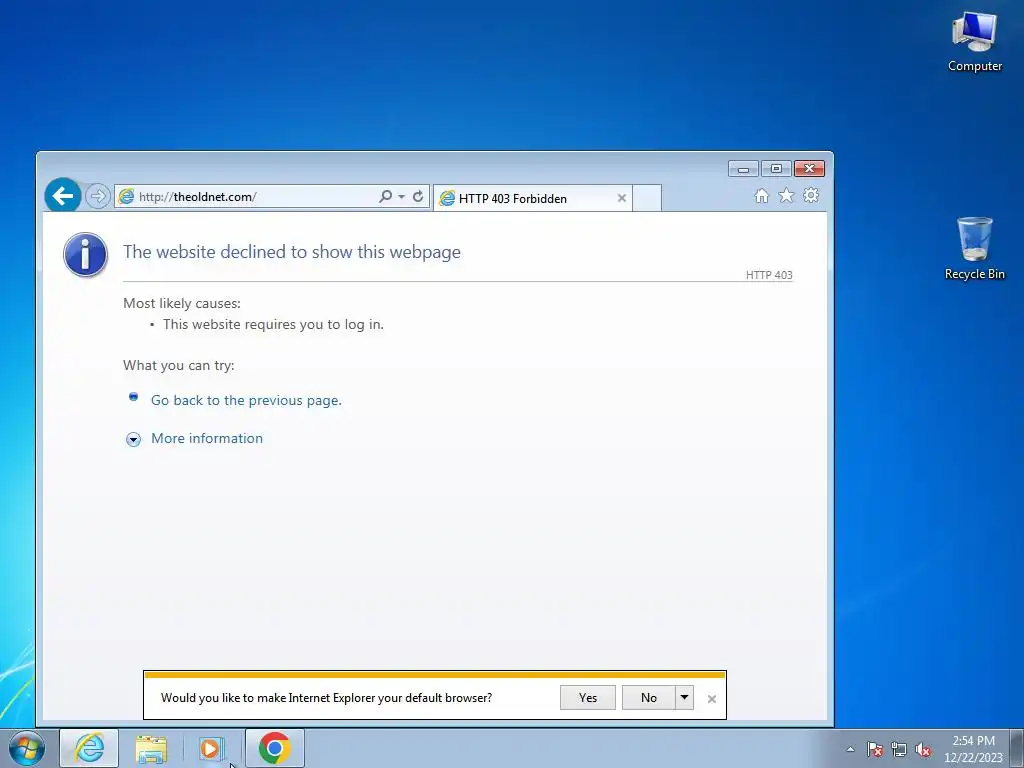The height and width of the screenshot is (768, 1024).
Task: Click the forward navigation arrow
Action: tap(98, 196)
